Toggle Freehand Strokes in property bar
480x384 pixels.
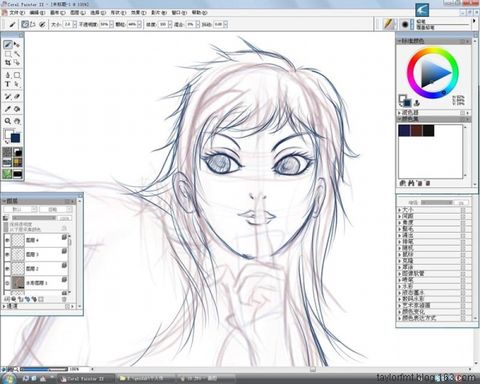point(25,24)
